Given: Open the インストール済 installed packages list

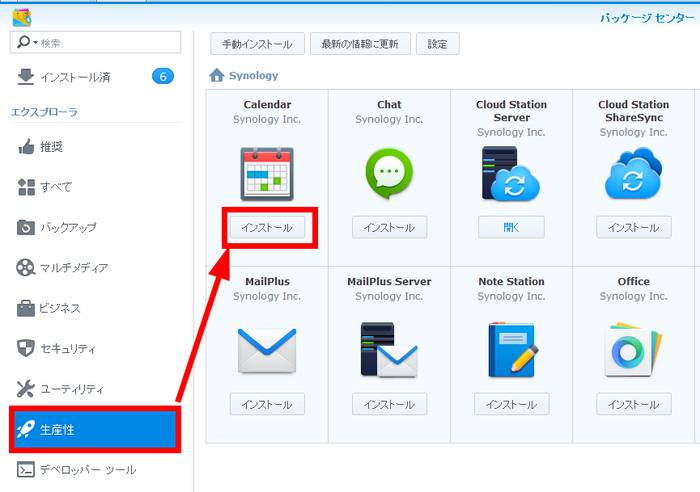Looking at the screenshot, I should click(x=95, y=77).
